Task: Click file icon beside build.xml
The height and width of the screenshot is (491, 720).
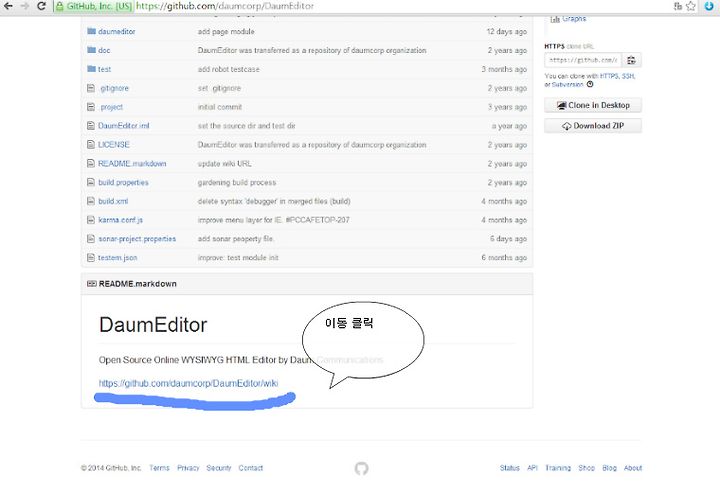Action: pos(90,201)
